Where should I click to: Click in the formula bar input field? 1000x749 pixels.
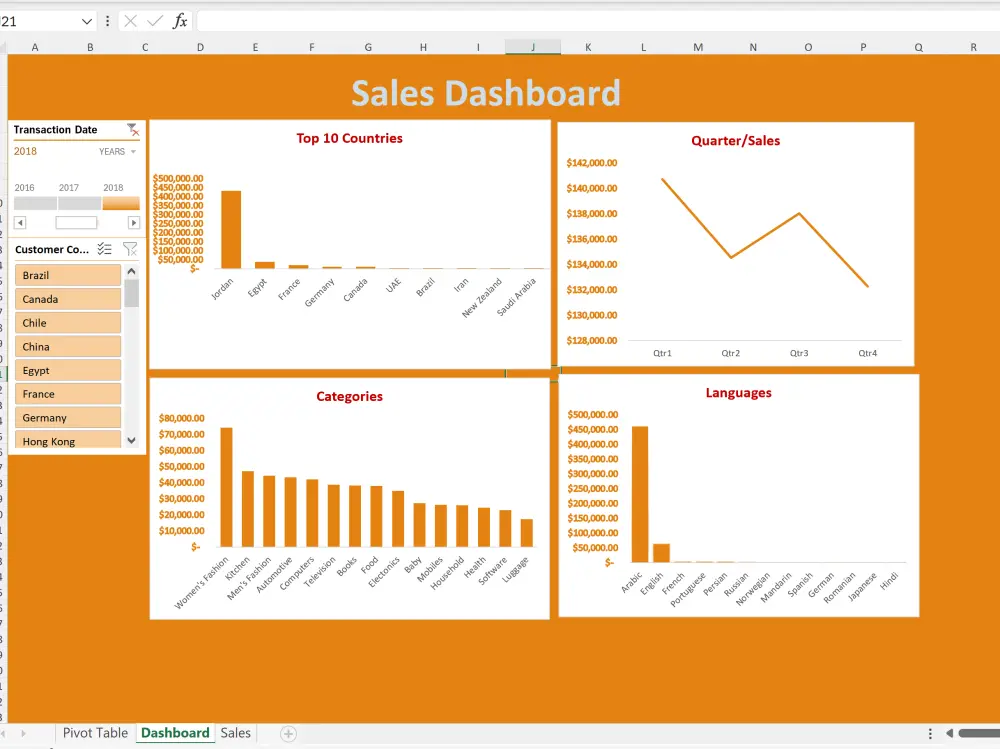click(x=598, y=21)
